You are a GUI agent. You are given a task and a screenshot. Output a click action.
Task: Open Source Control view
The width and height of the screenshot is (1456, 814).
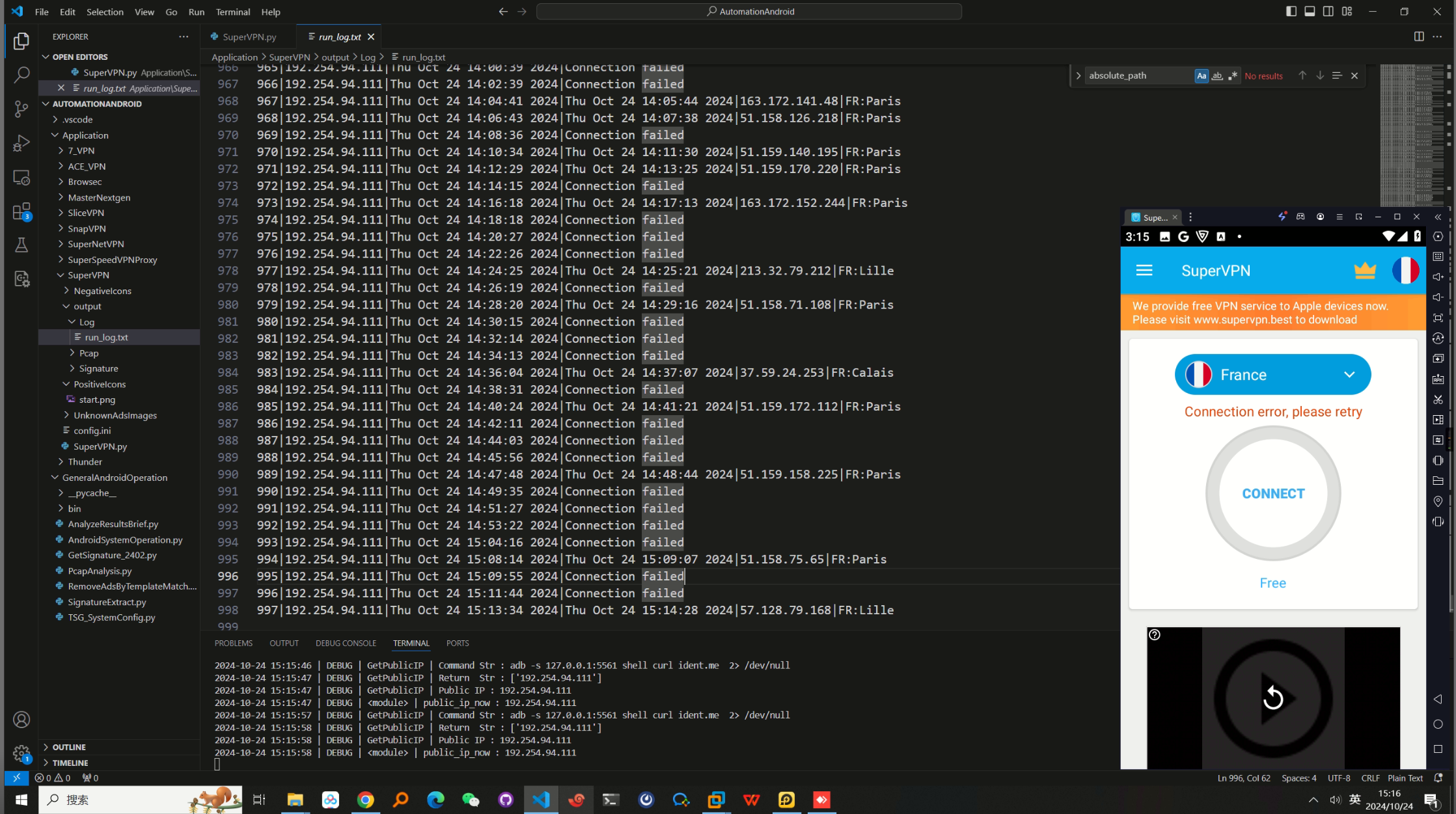tap(21, 109)
